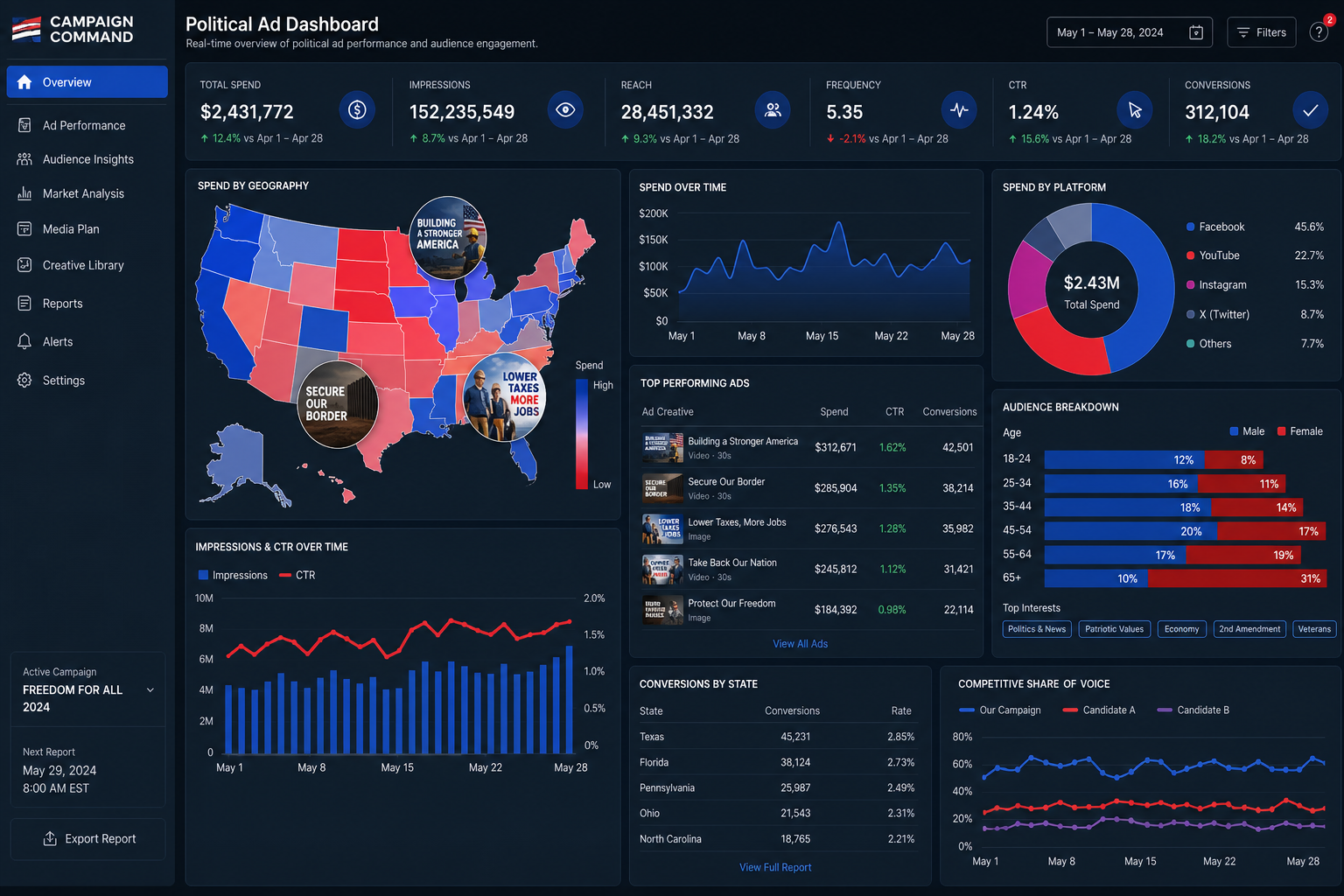
Task: Click the Frequency pulse icon
Action: coord(960,109)
